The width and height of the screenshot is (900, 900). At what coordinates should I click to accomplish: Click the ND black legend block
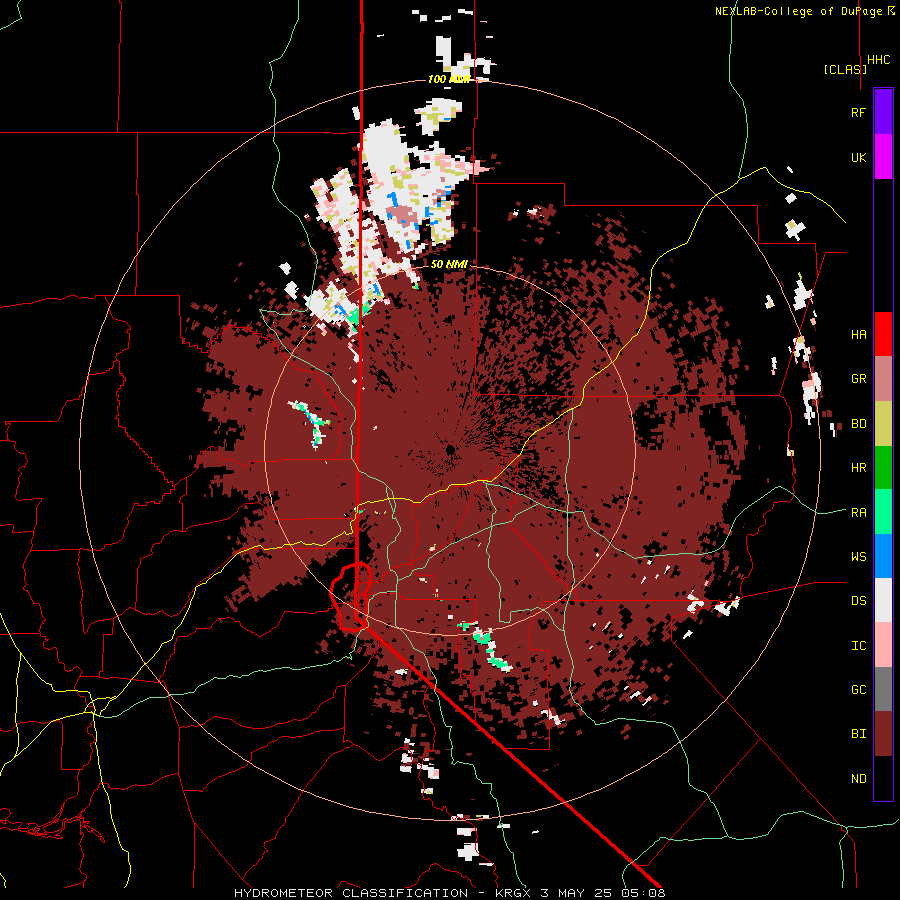click(x=883, y=778)
